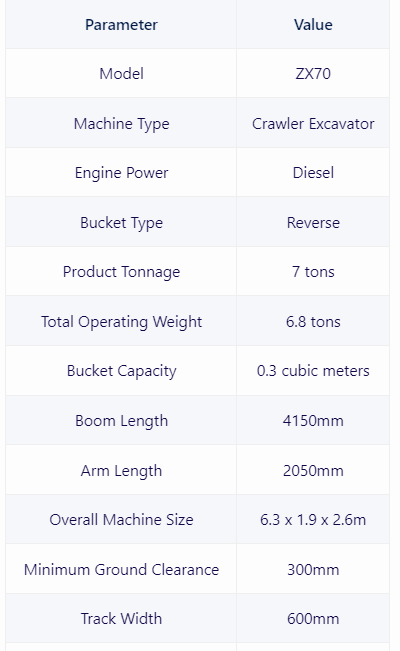Click the Boom Length label
Image resolution: width=400 pixels, height=651 pixels.
[121, 421]
